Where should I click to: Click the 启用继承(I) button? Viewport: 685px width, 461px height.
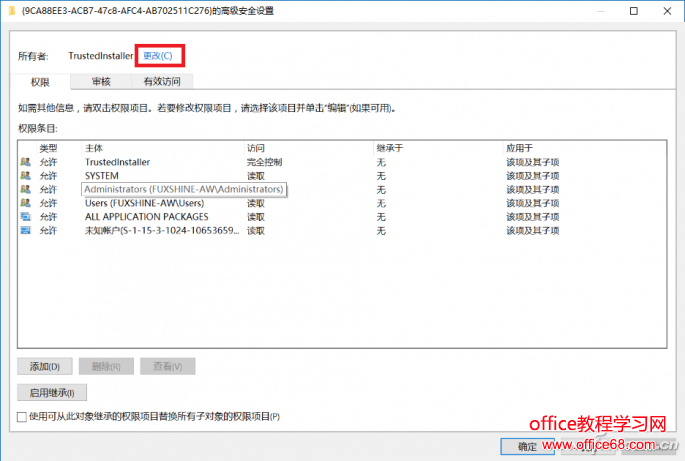point(52,392)
